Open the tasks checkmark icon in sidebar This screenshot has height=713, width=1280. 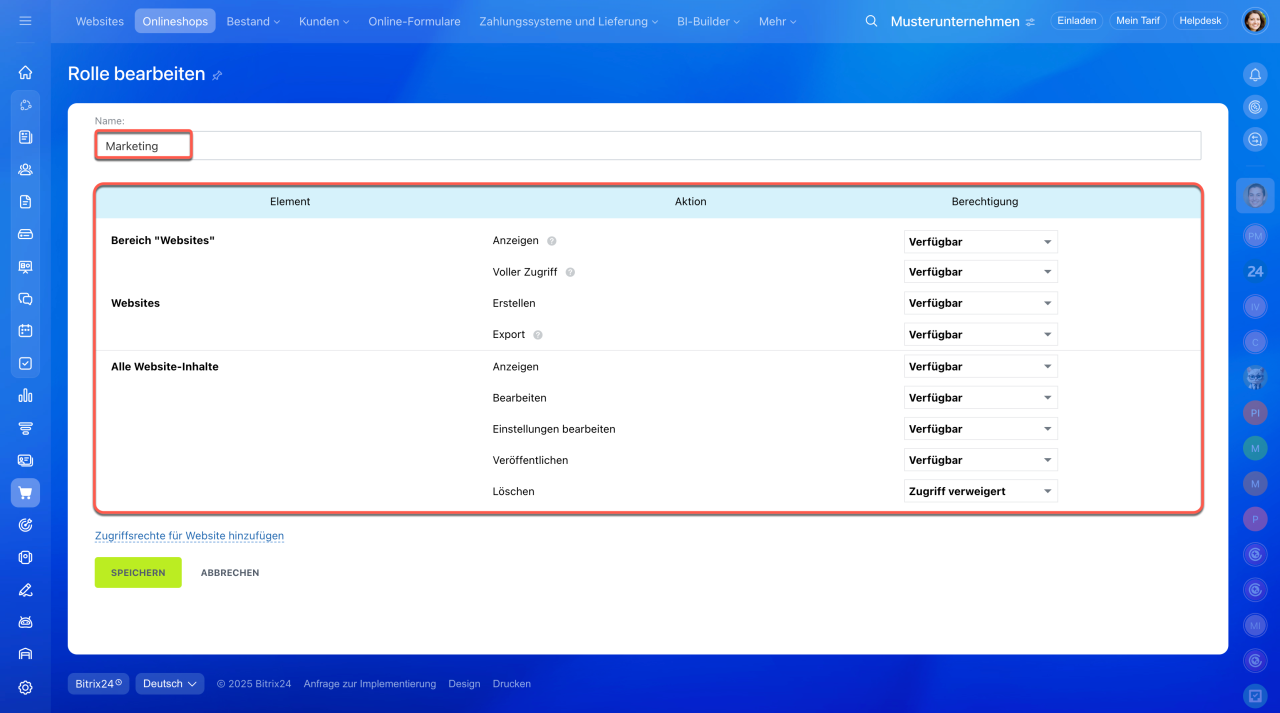coord(25,363)
